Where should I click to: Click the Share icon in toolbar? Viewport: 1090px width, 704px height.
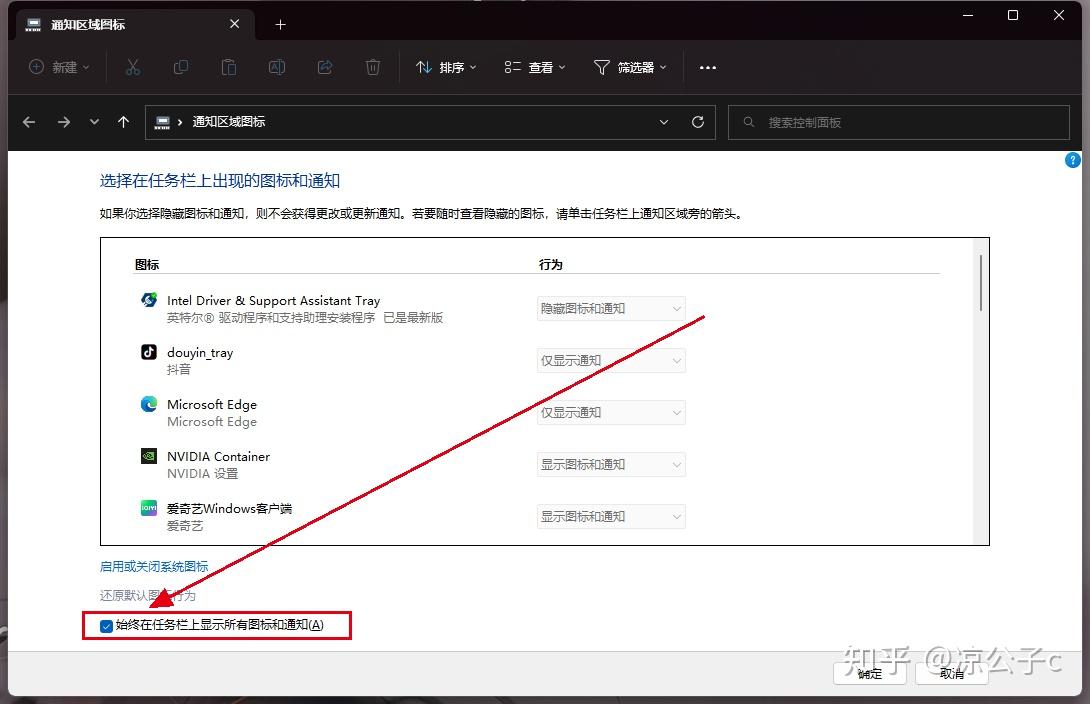tap(325, 67)
